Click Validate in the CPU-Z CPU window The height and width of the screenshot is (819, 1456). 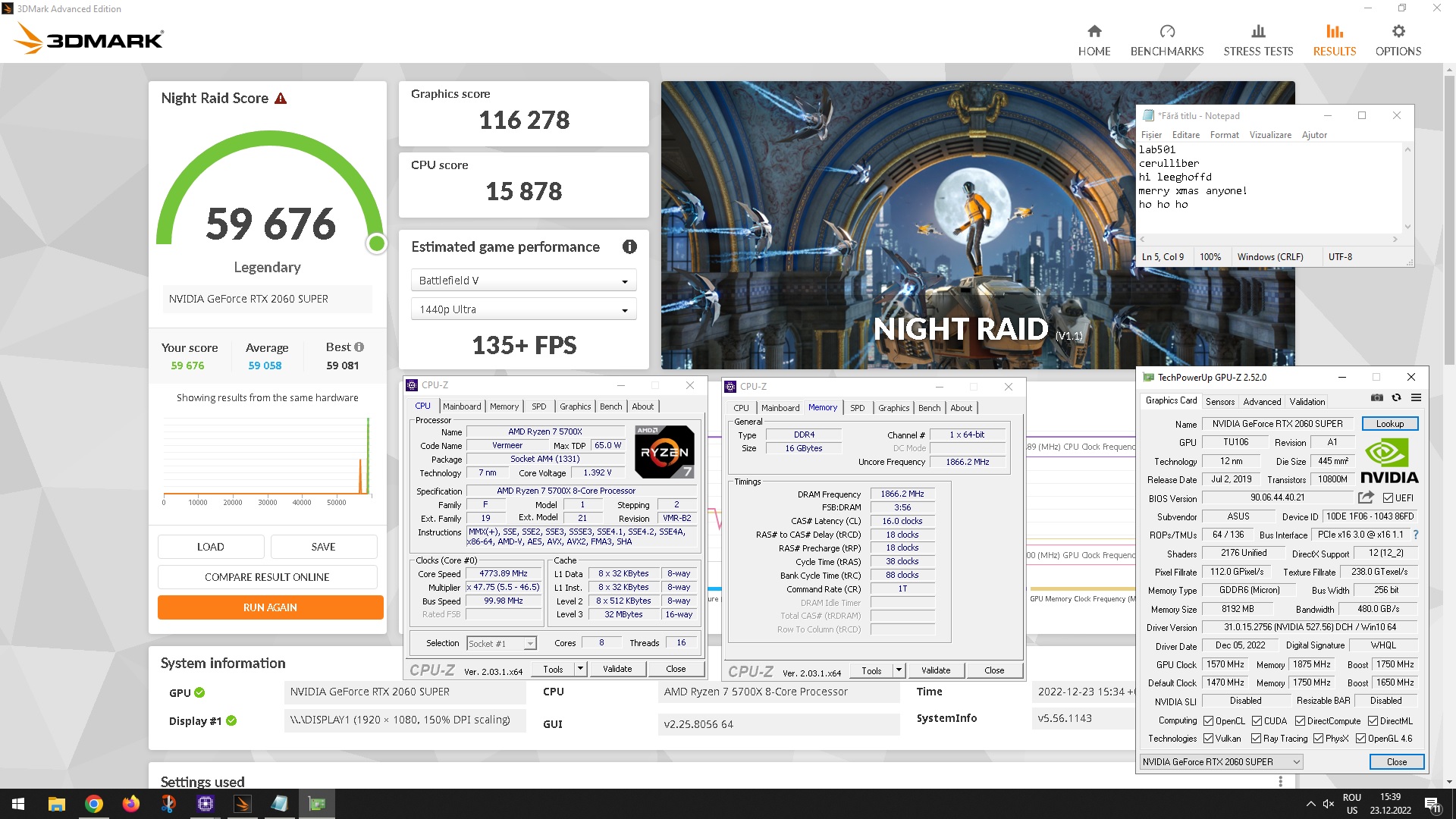point(617,669)
